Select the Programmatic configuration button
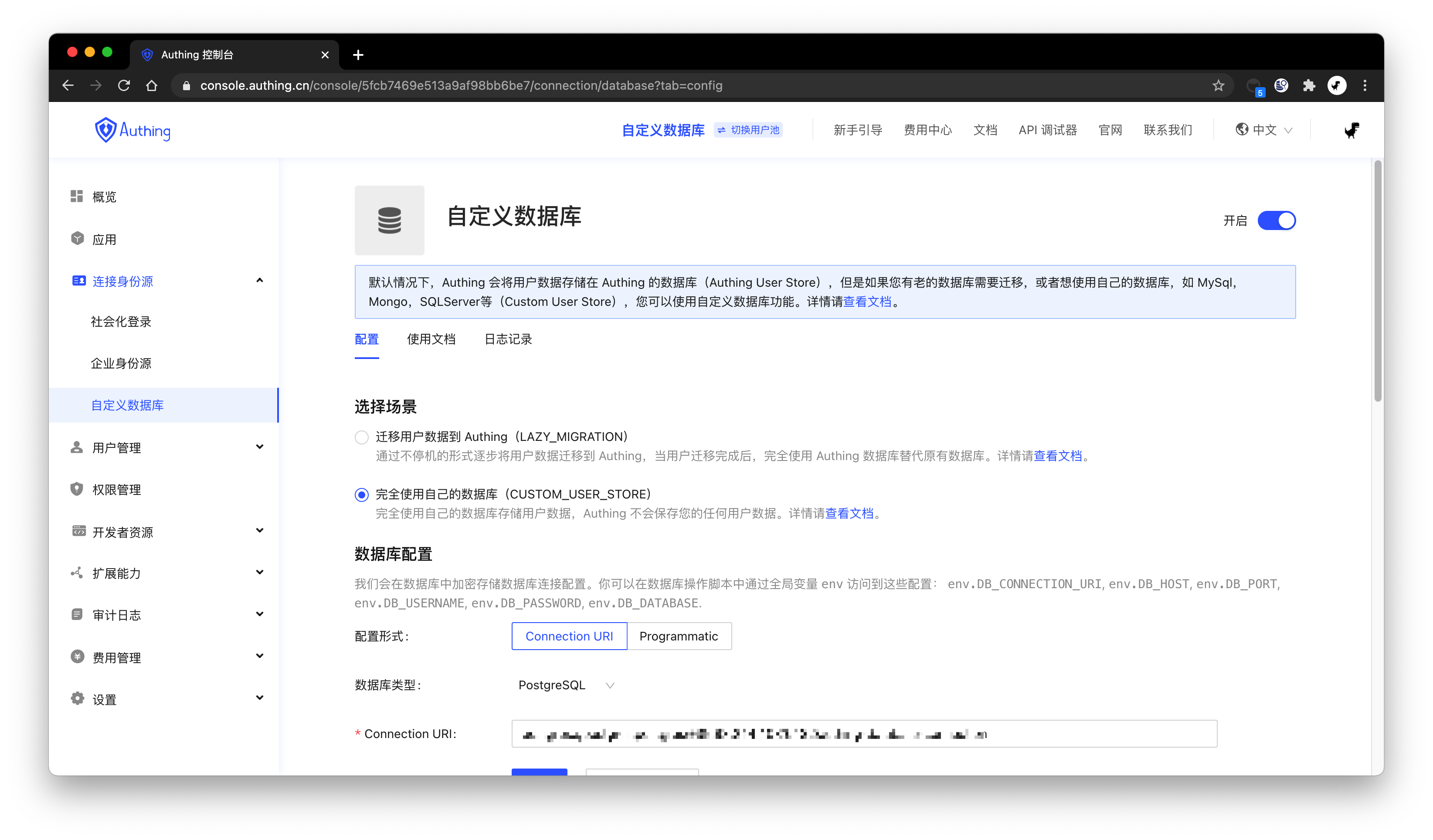This screenshot has width=1433, height=840. click(x=679, y=636)
